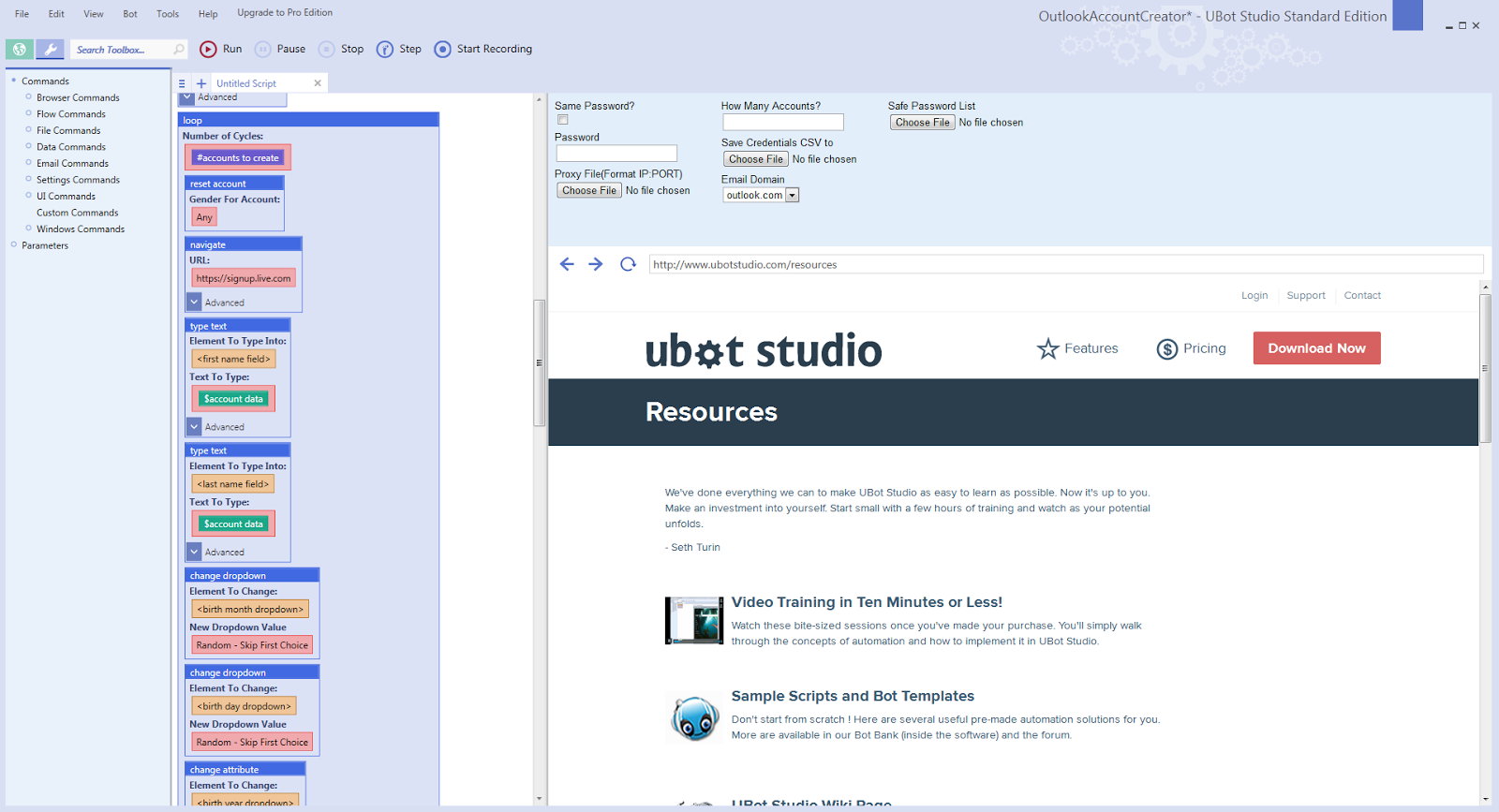Open the Sample Scripts bot thumbnail

point(694,718)
